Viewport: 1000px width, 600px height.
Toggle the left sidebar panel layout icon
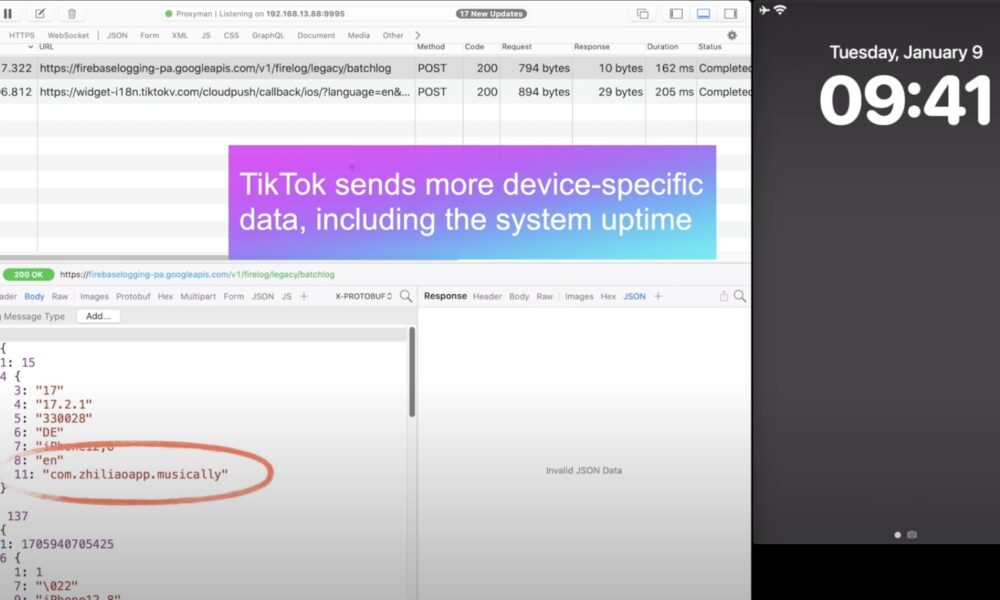(676, 13)
